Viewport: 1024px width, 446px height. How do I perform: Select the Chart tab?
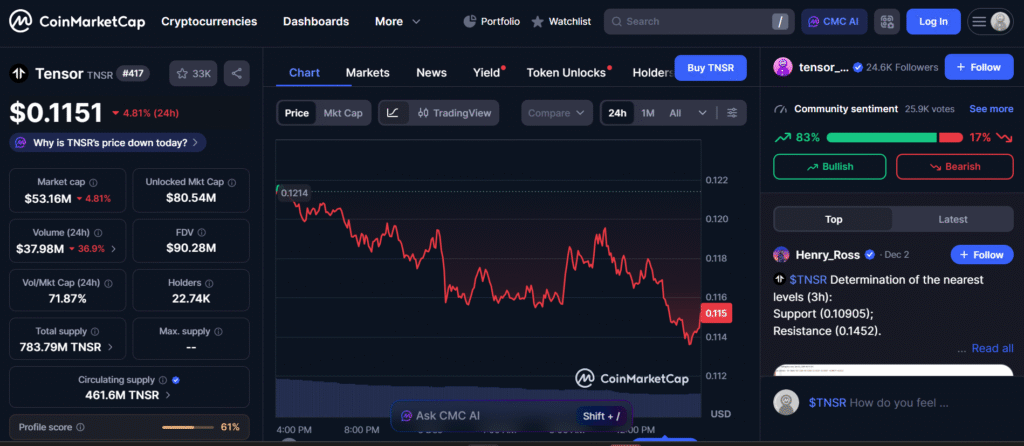[304, 72]
